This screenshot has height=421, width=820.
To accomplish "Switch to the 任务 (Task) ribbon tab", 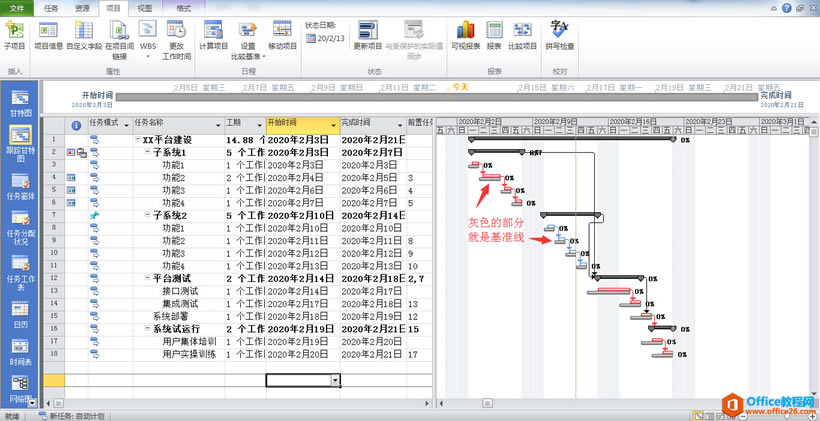I will point(52,7).
